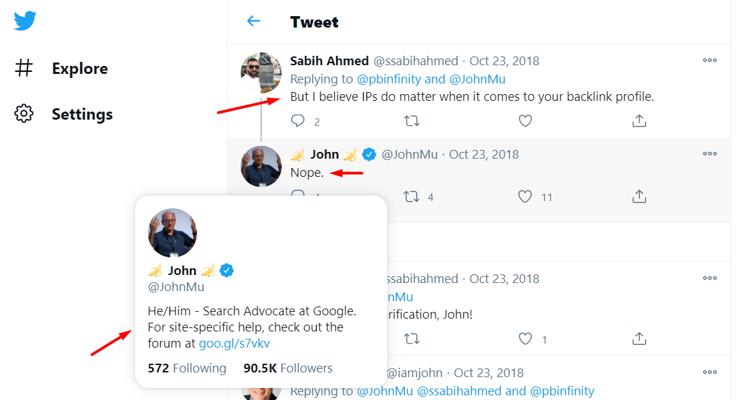Like Sabih Ahmed's backlink tweet
The width and height of the screenshot is (755, 400).
pyautogui.click(x=525, y=121)
